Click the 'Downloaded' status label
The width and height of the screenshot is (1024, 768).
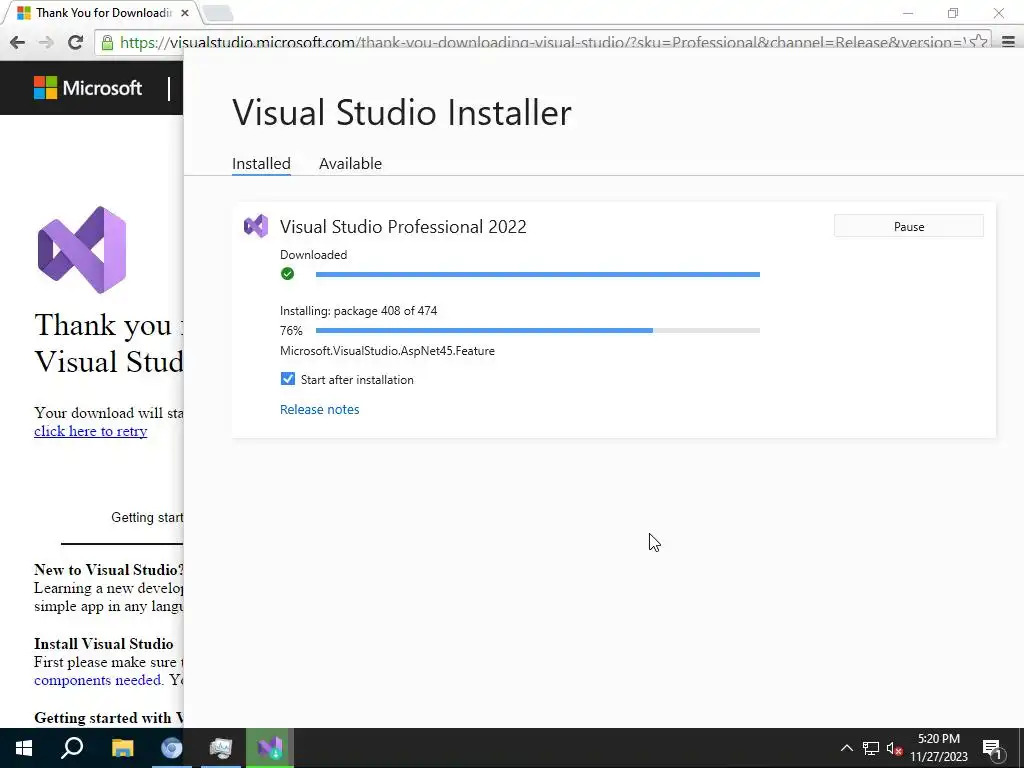313,255
